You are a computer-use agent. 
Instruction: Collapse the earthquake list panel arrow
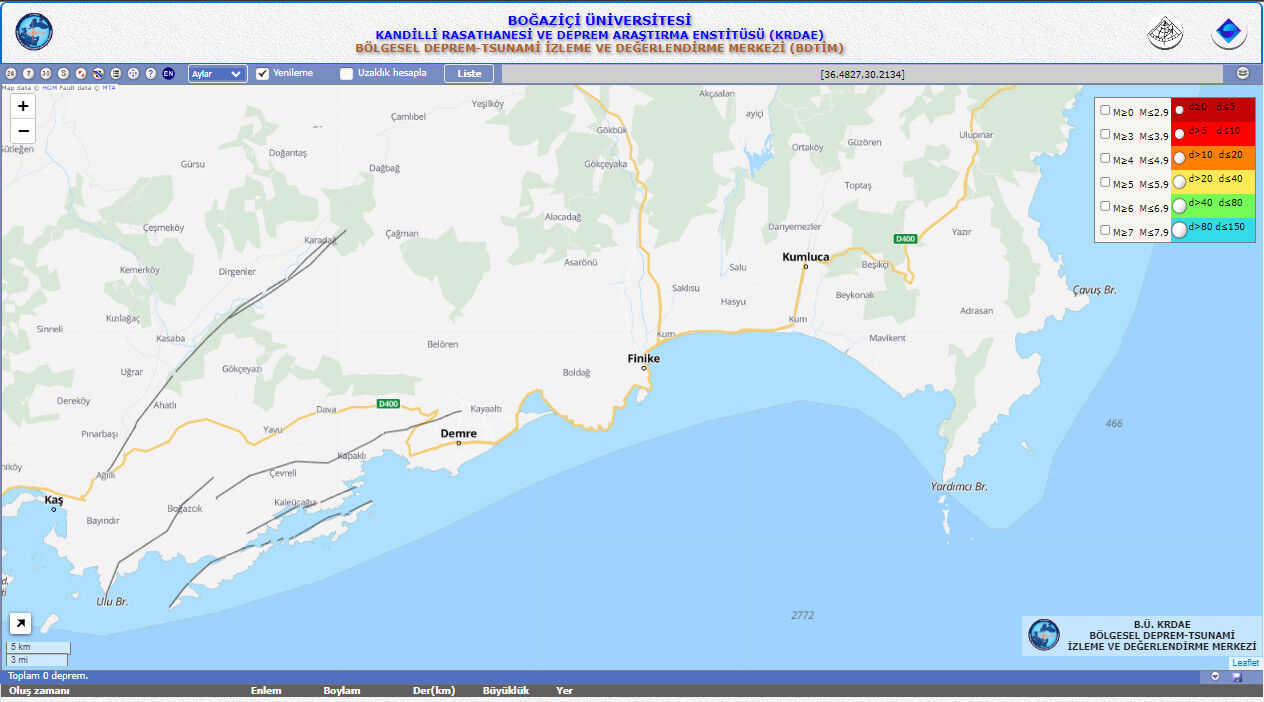[x=1215, y=677]
